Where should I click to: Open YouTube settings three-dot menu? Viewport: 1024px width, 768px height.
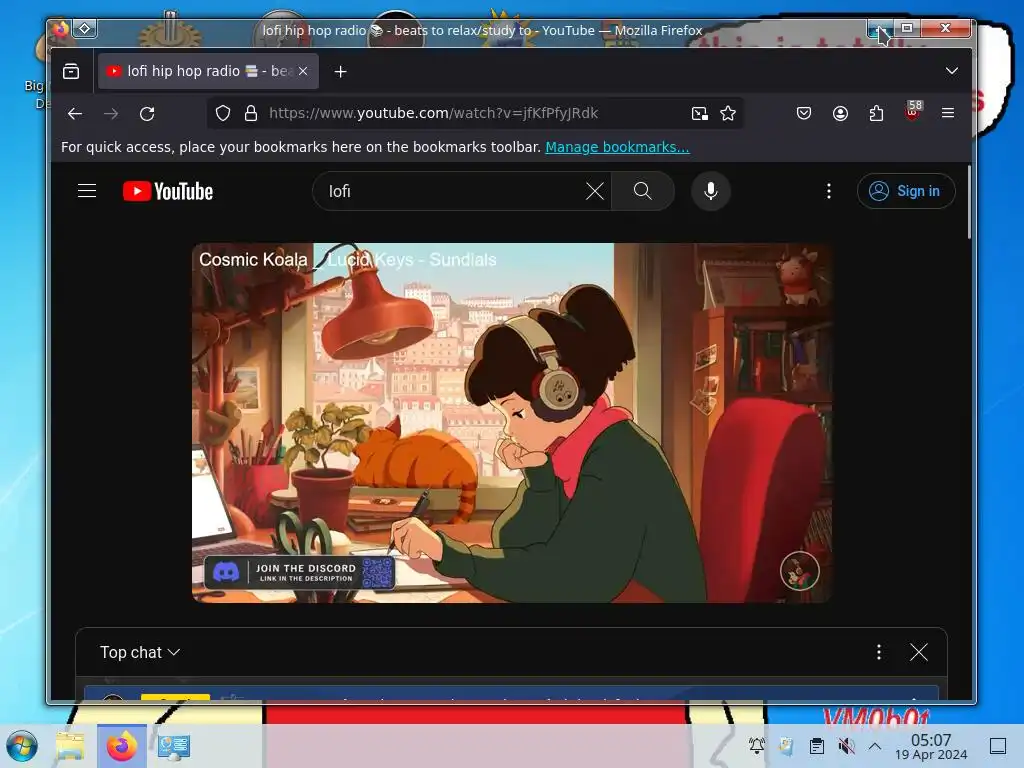pyautogui.click(x=829, y=191)
